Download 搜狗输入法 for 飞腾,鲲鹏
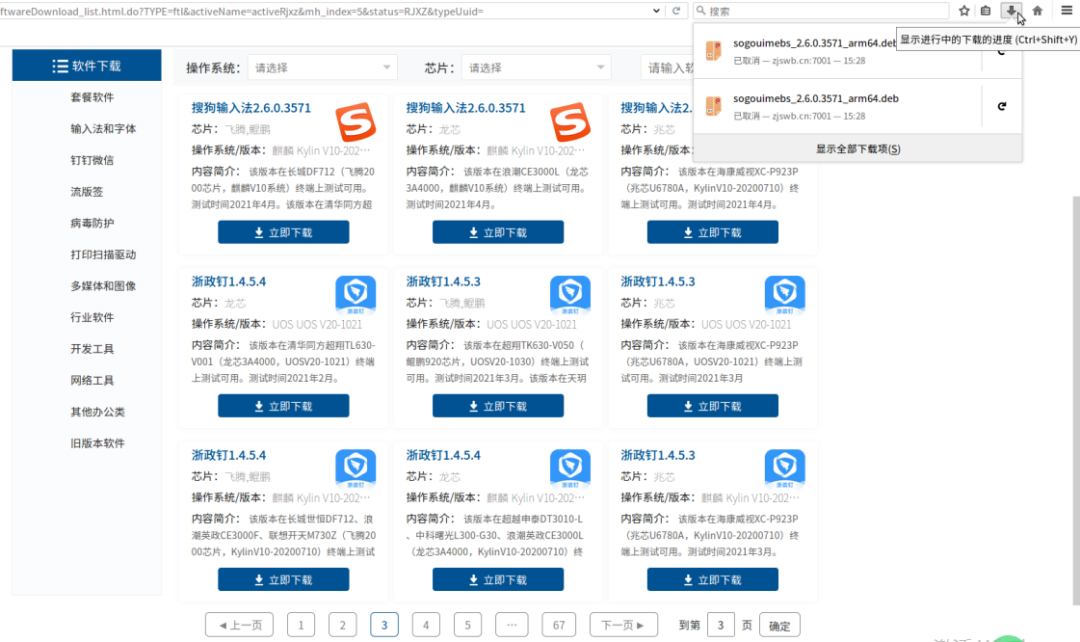Viewport: 1080px width, 642px height. (283, 232)
